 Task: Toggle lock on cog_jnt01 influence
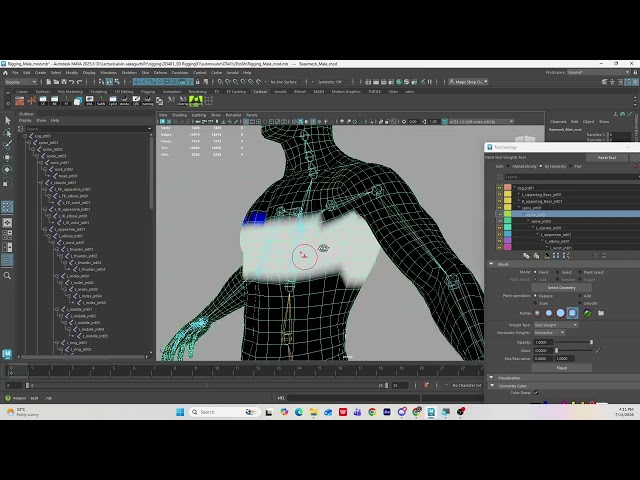pyautogui.click(x=499, y=188)
